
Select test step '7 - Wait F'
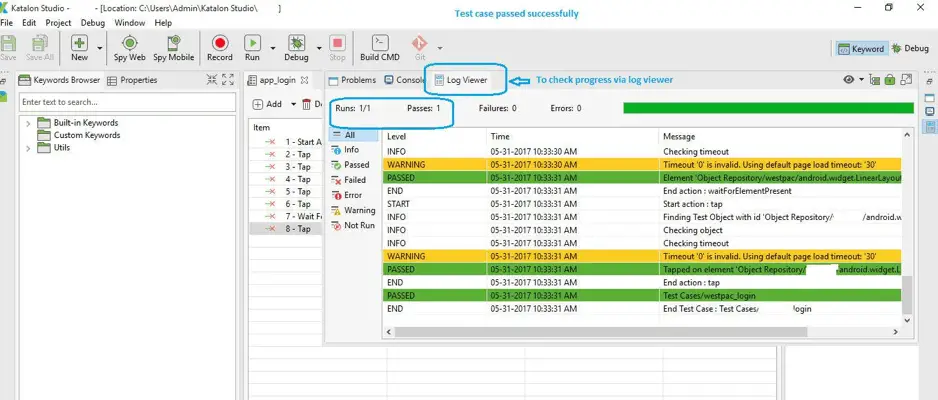click(x=286, y=216)
